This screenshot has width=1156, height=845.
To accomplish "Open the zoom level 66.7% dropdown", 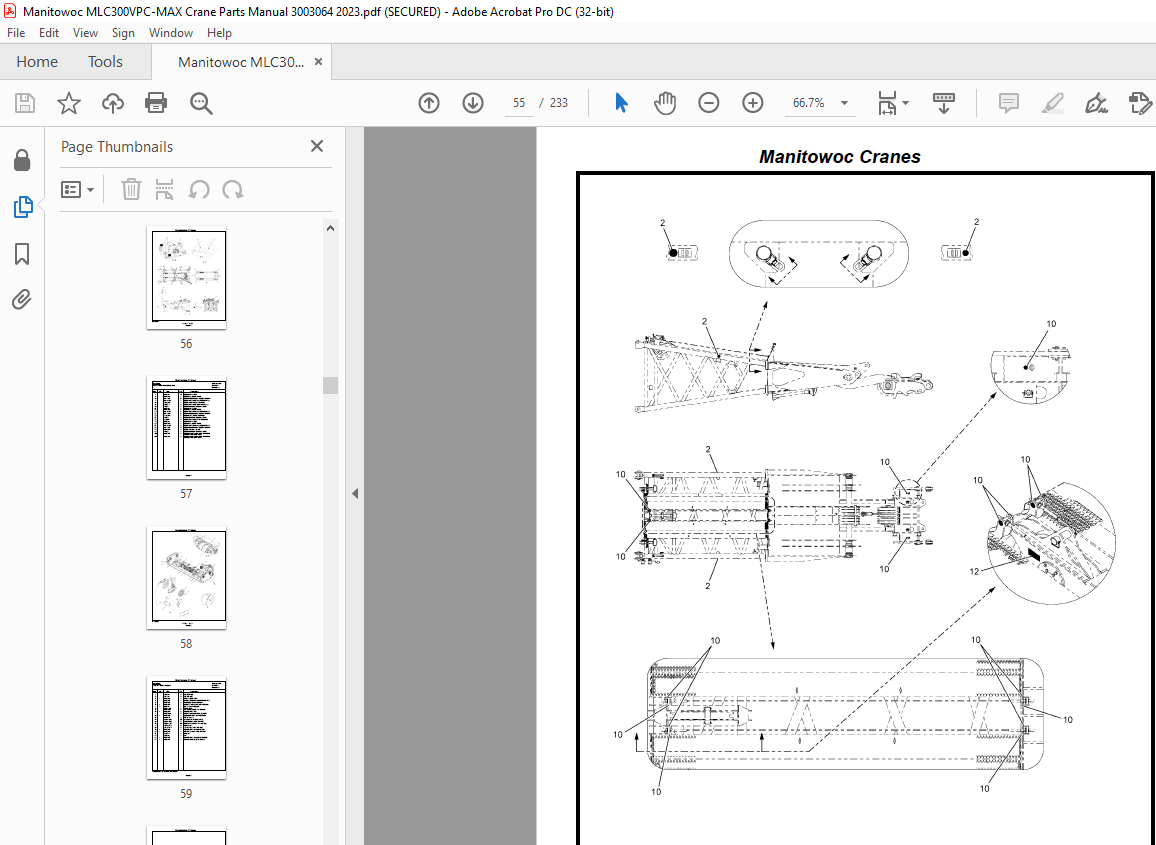I will 845,103.
